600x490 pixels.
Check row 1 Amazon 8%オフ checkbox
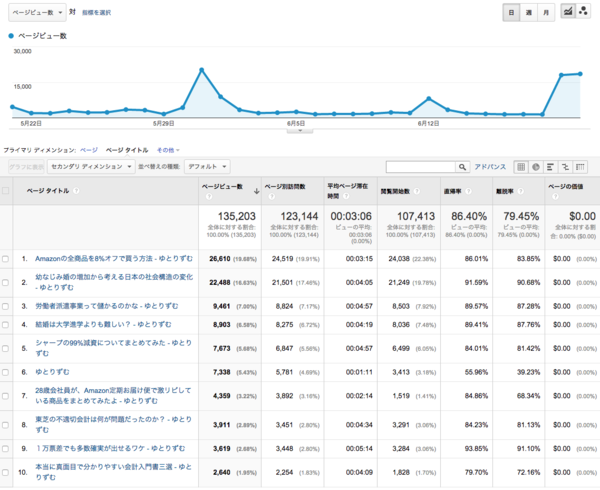pos(5,259)
